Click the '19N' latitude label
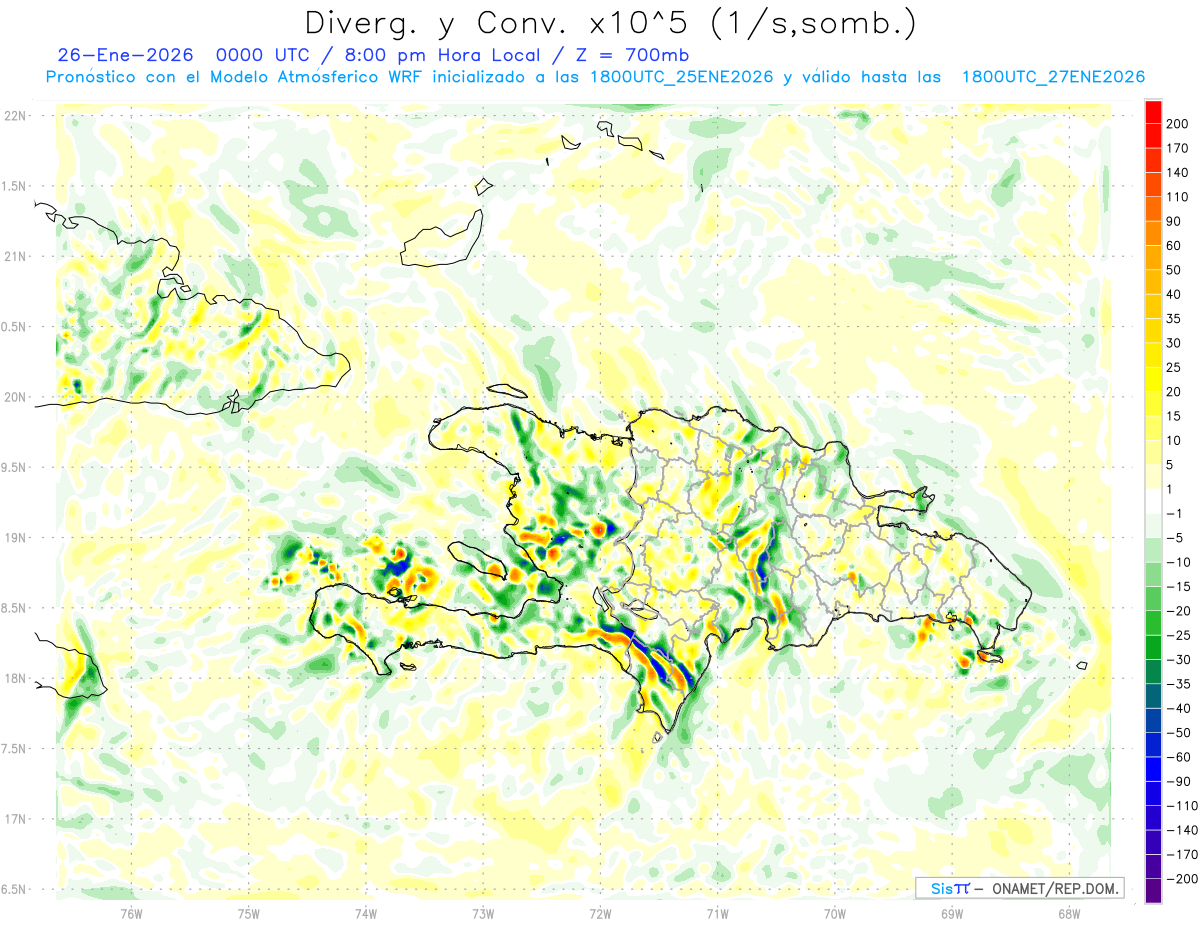Image resolution: width=1200 pixels, height=927 pixels. click(15, 537)
